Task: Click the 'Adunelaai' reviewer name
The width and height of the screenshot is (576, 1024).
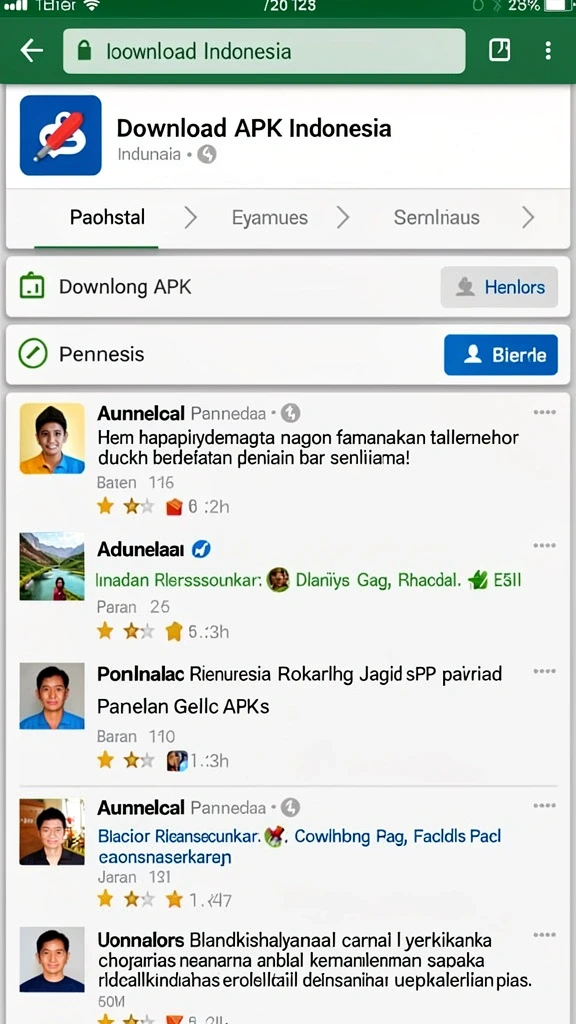Action: point(140,550)
